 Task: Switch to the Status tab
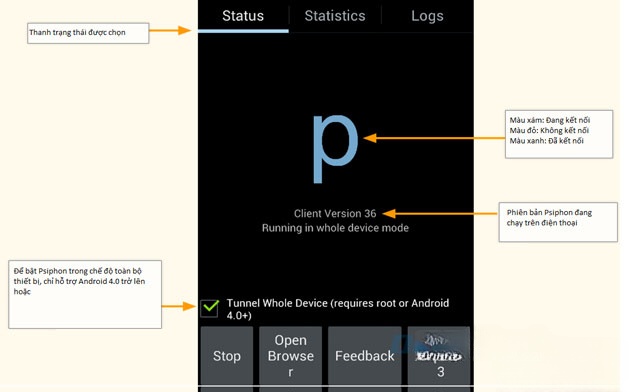click(x=243, y=16)
